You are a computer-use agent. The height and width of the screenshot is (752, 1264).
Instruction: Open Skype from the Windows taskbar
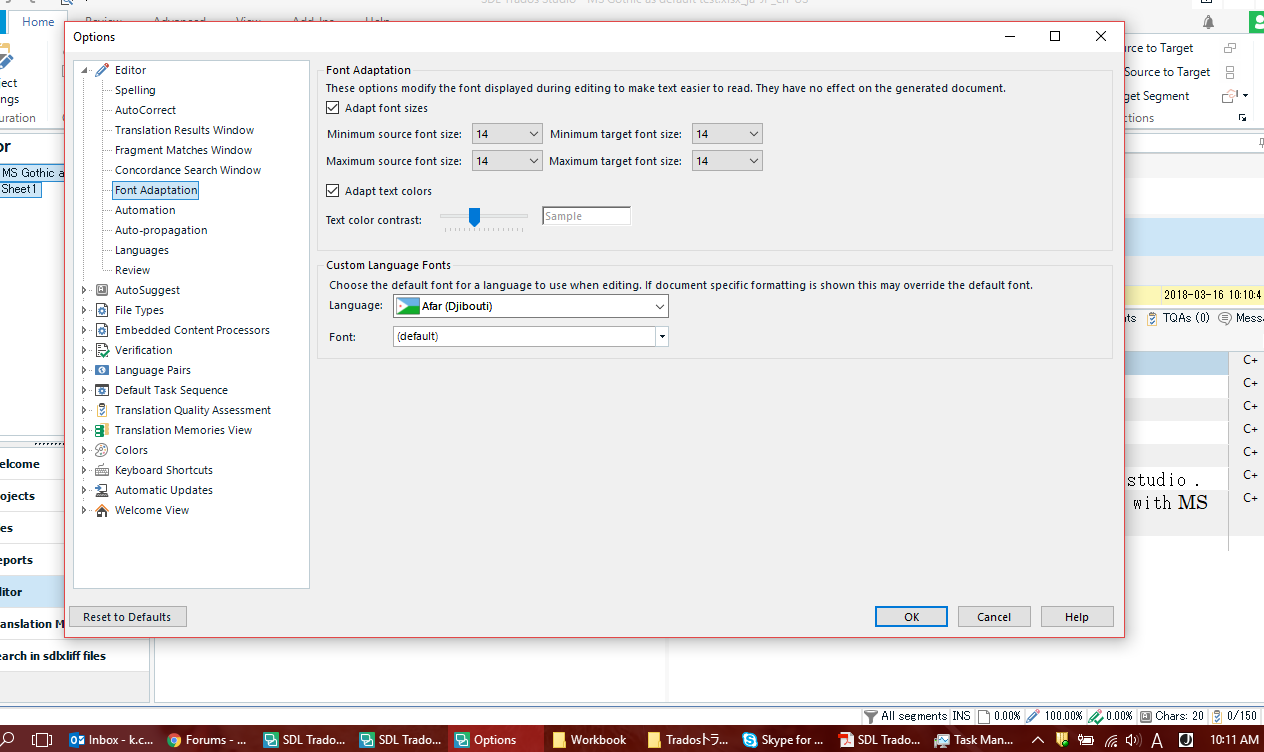(x=784, y=740)
